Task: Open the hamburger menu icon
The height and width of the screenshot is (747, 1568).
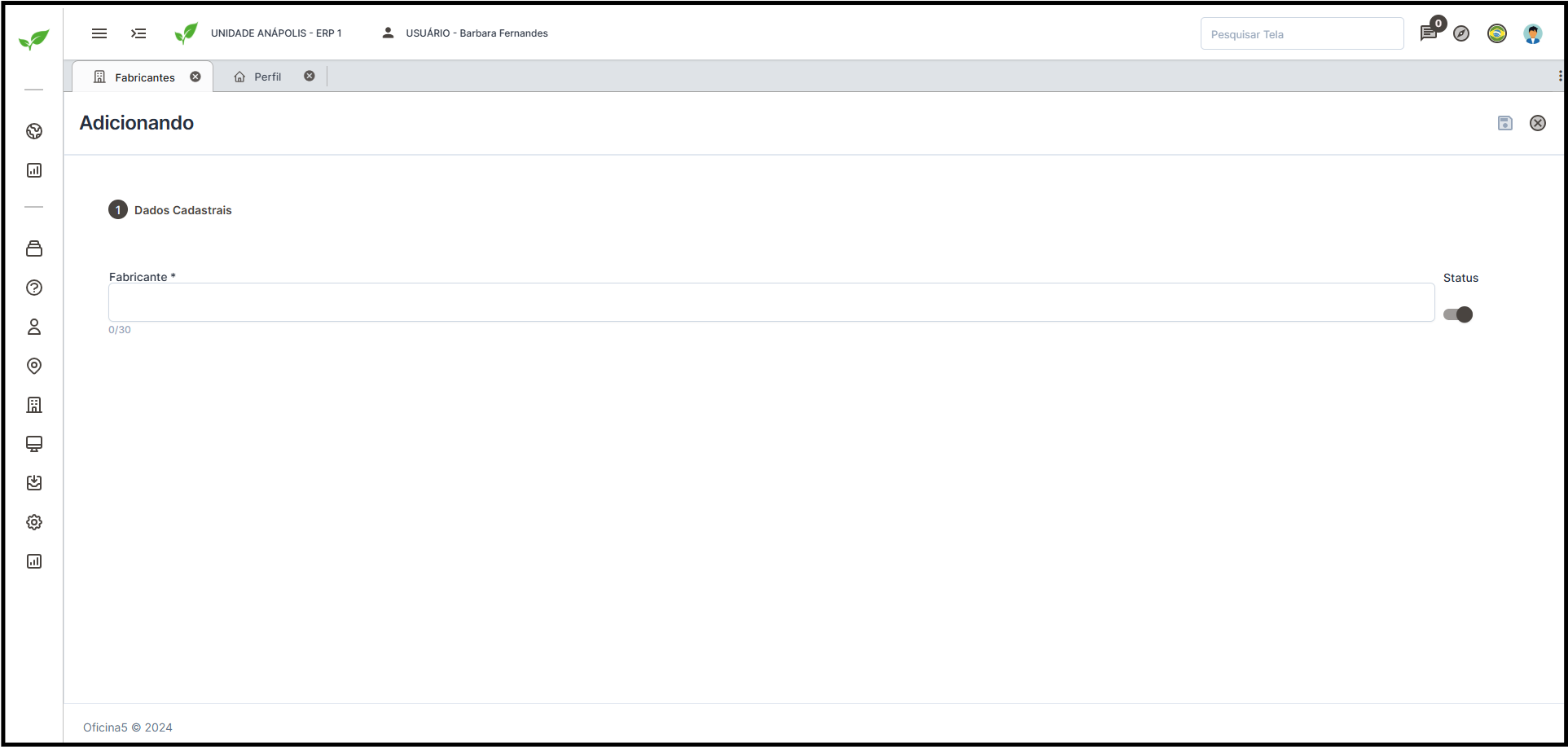Action: [99, 33]
